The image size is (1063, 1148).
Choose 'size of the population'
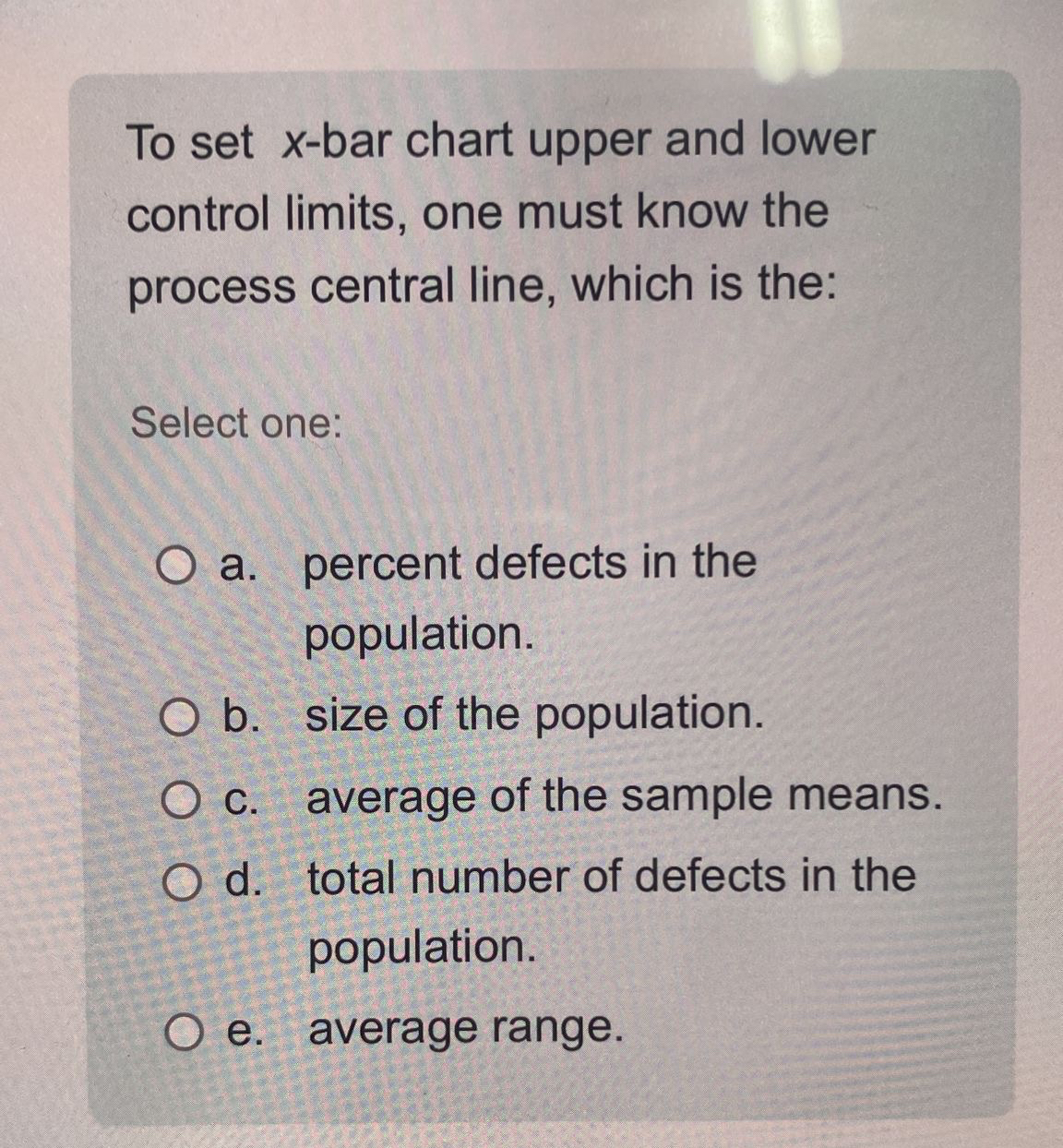click(531, 715)
